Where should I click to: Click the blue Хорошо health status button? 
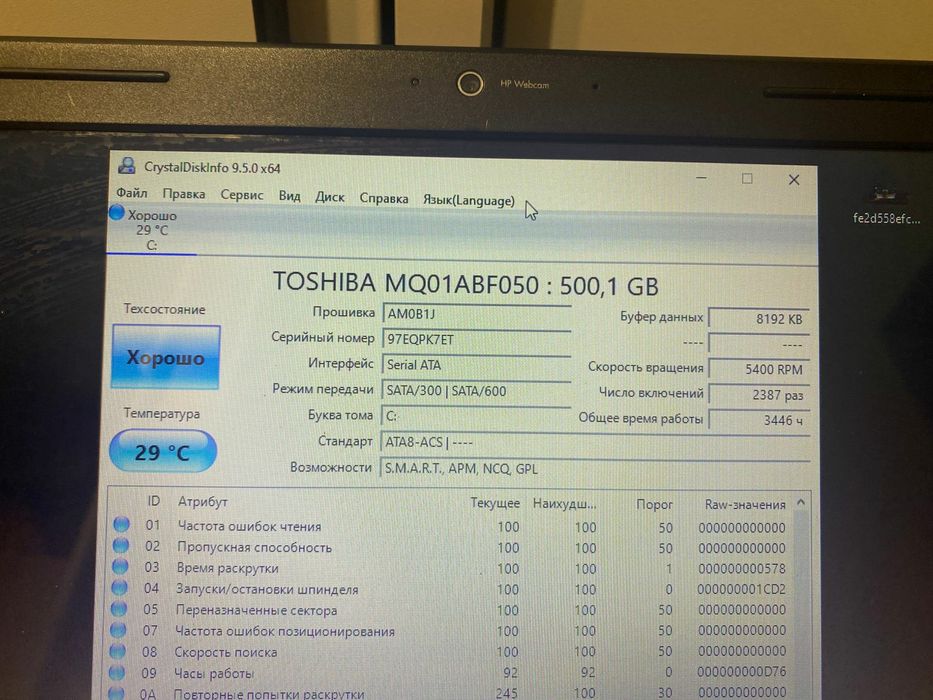166,357
